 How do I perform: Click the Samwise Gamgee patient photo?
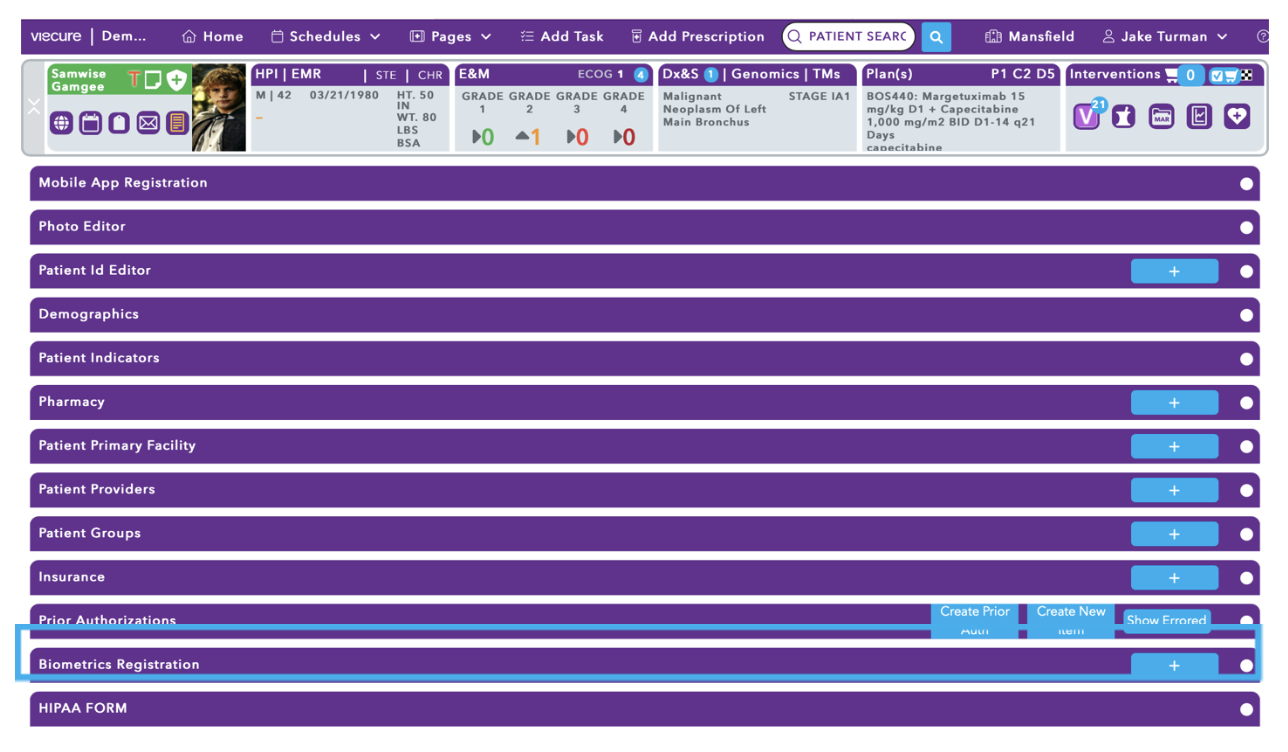(x=219, y=108)
